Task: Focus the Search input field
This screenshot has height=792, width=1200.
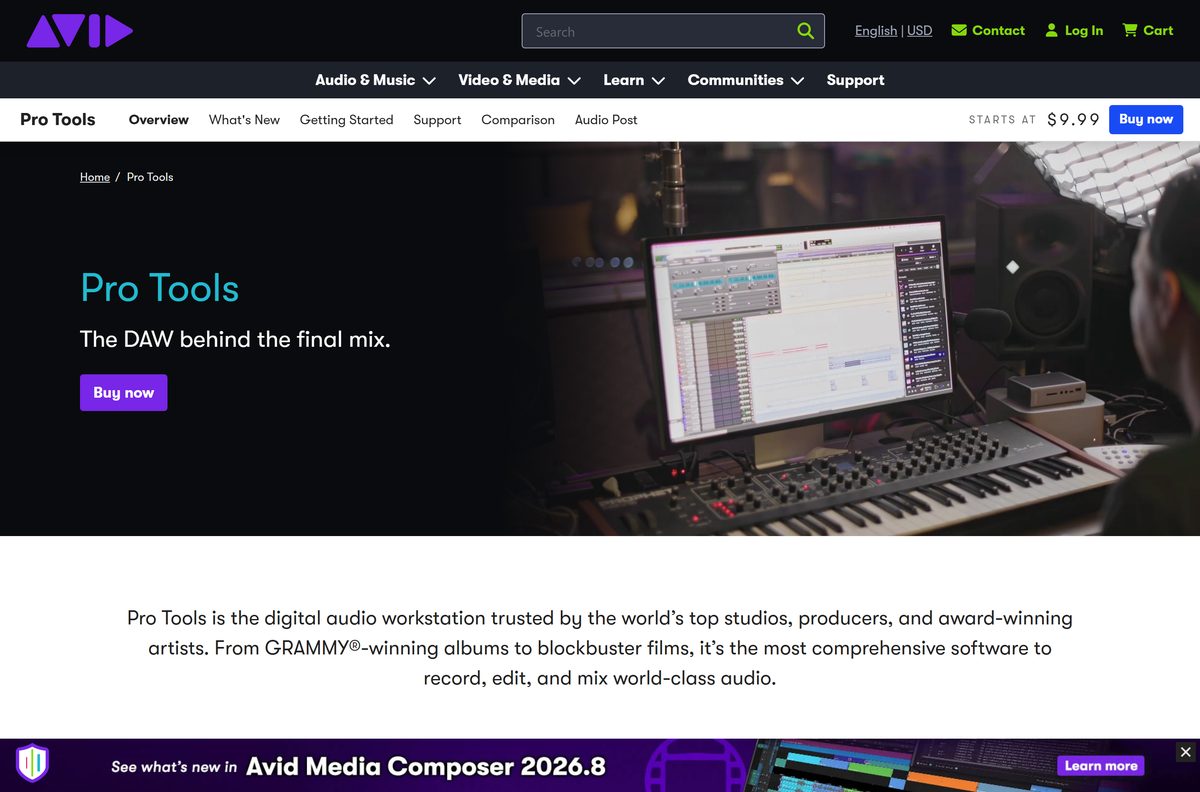Action: coord(673,31)
